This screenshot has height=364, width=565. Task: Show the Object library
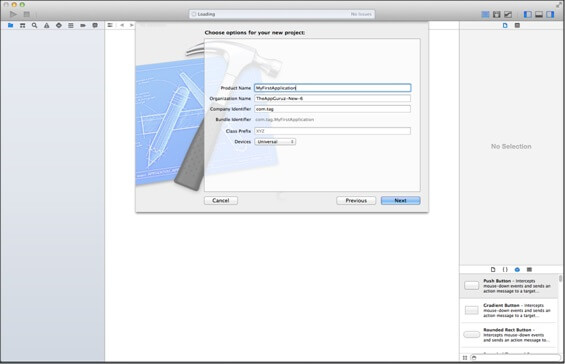pyautogui.click(x=517, y=270)
